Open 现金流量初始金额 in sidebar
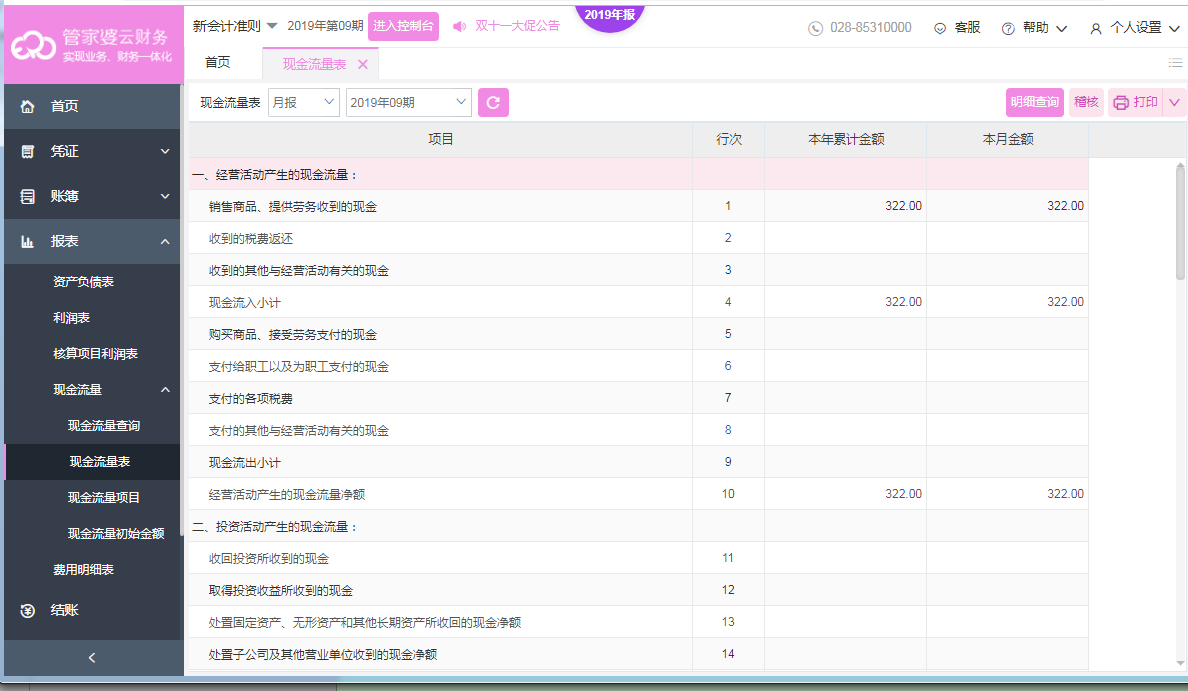Image resolution: width=1188 pixels, height=691 pixels. (116, 533)
